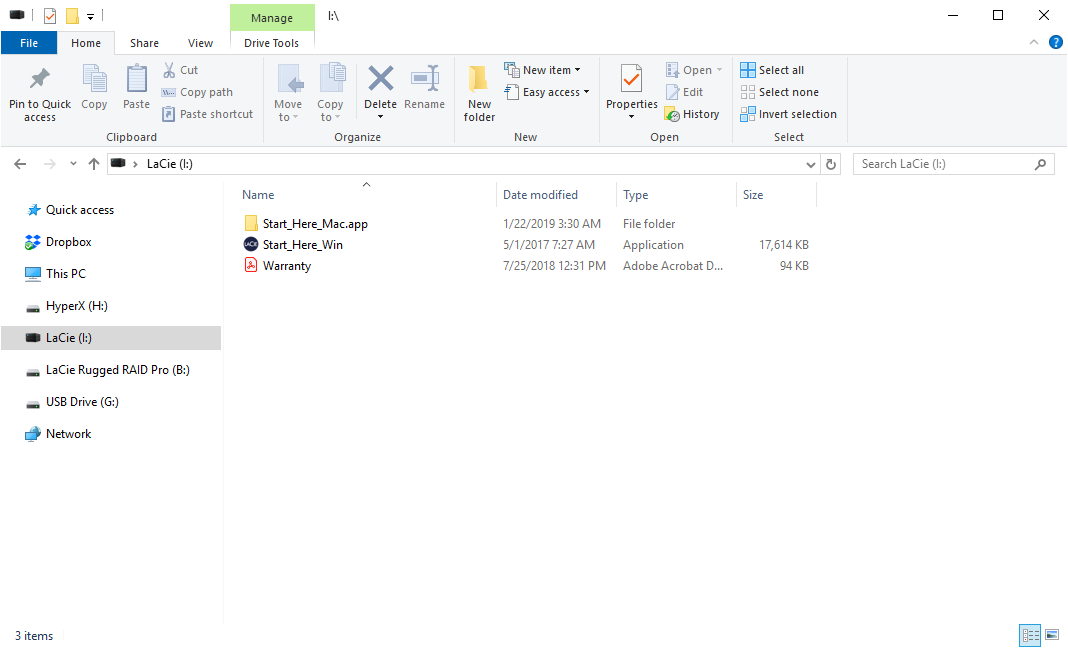
Task: Open file History
Action: pos(692,114)
